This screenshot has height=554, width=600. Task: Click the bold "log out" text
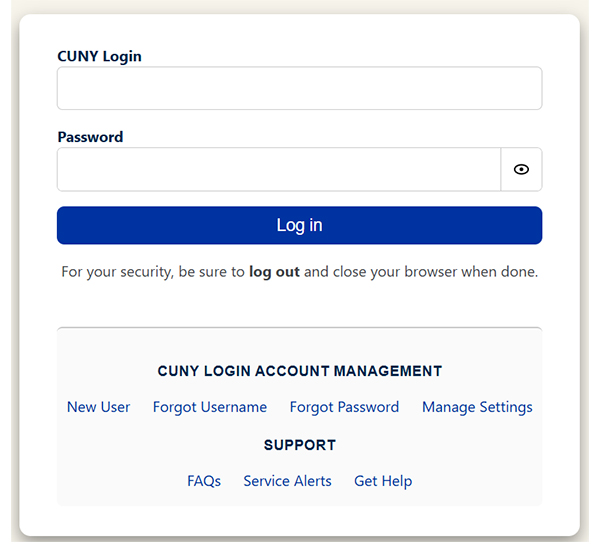click(x=274, y=271)
